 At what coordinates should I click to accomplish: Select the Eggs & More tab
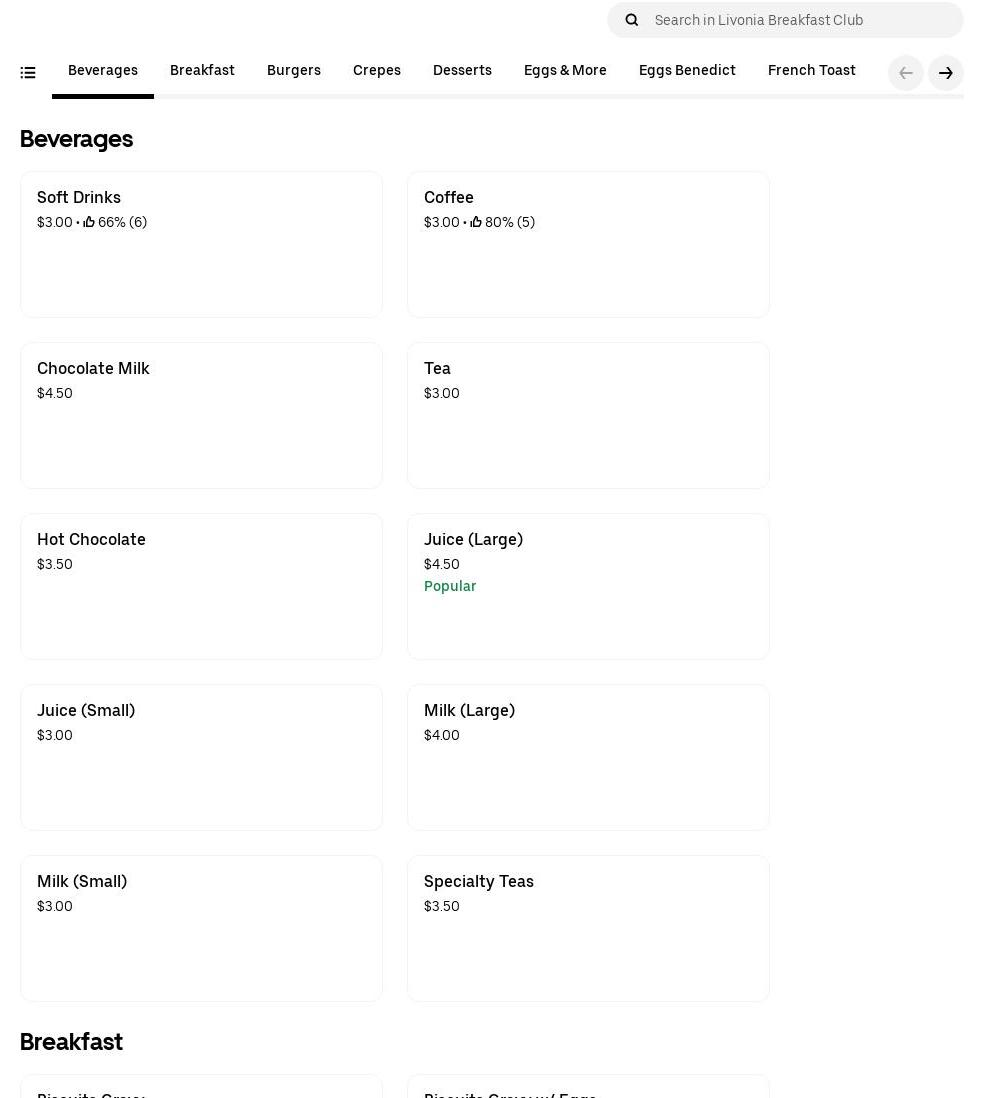[565, 71]
